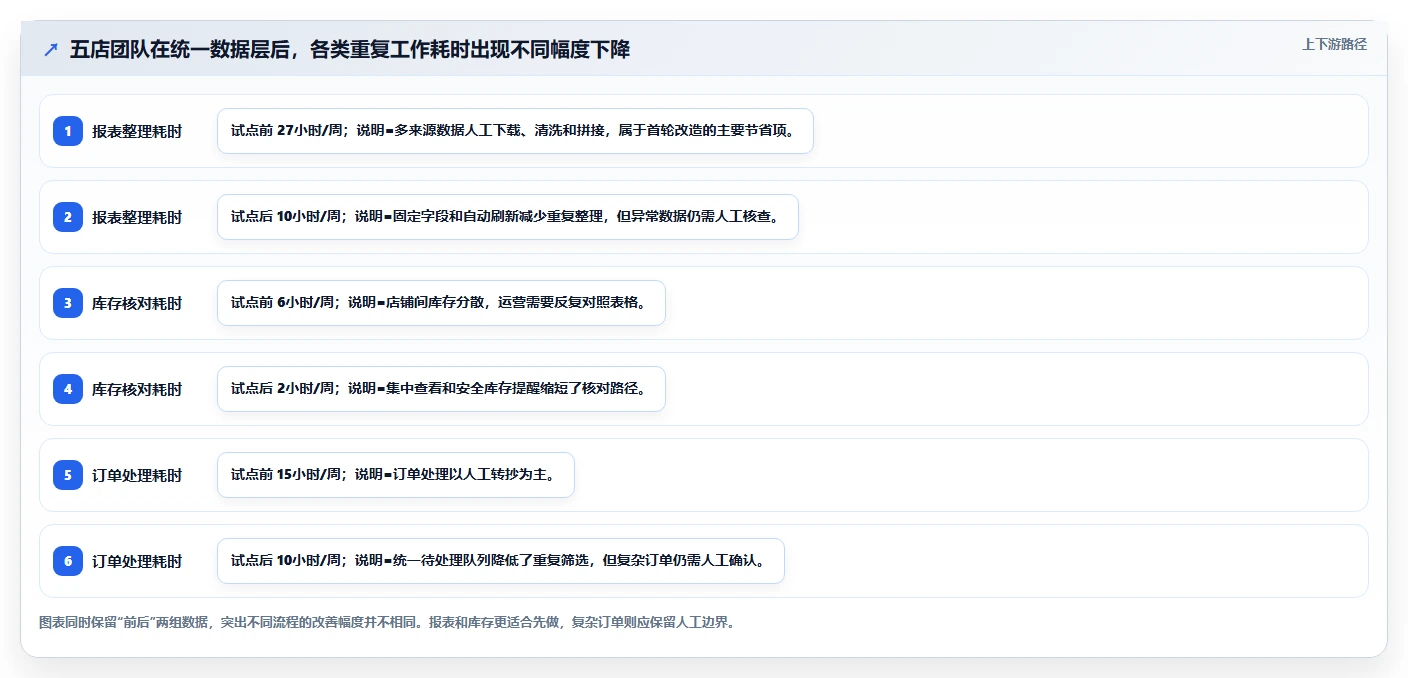The height and width of the screenshot is (678, 1408).
Task: Select the 试点前 15小时/周 description box
Action: tap(396, 475)
